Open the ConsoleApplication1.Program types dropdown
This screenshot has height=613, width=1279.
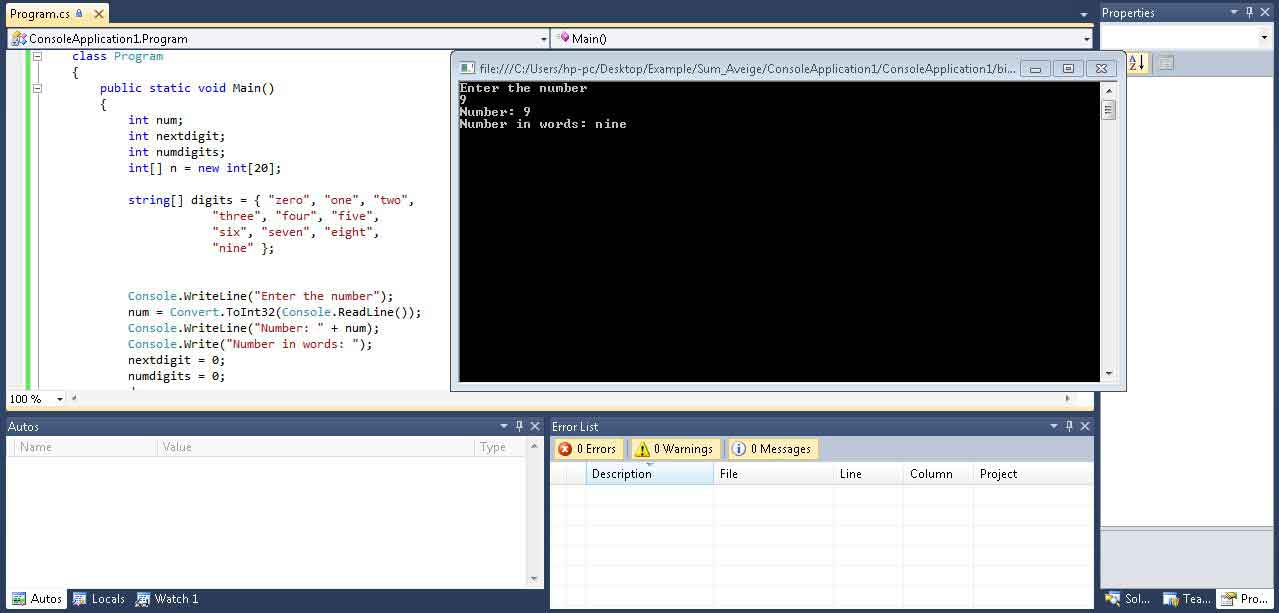(544, 39)
